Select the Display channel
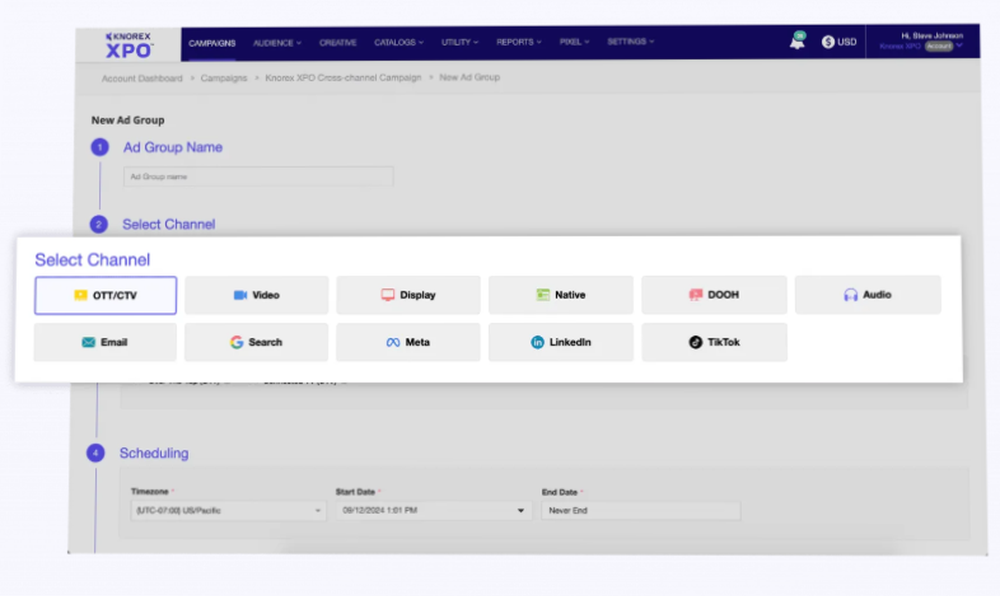This screenshot has height=596, width=1000. (408, 295)
